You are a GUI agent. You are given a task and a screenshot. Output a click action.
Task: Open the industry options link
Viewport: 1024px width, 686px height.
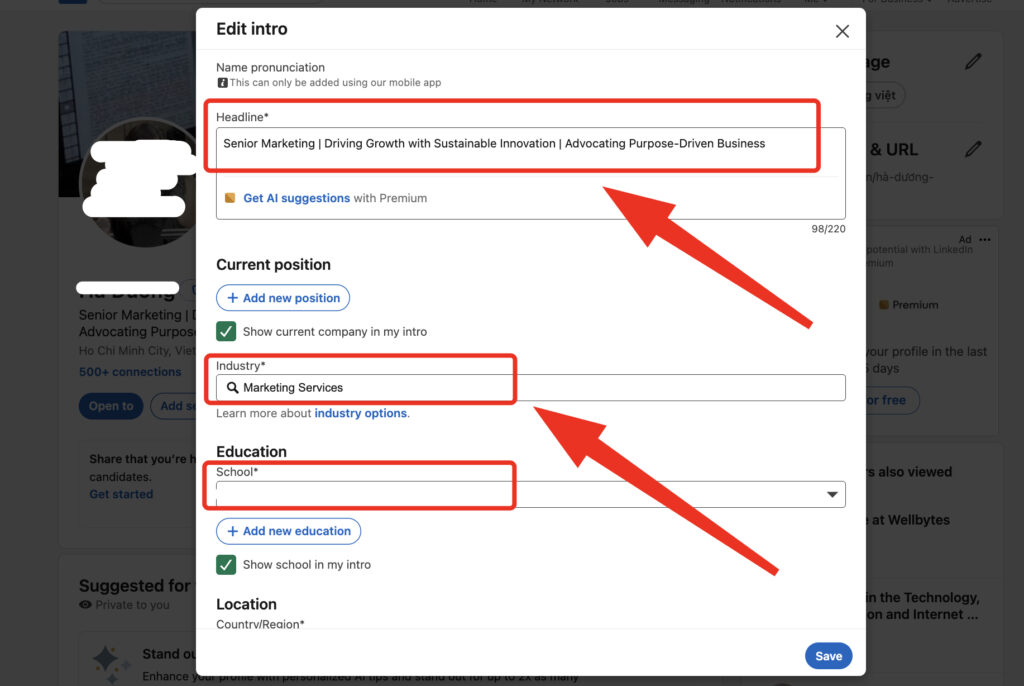[360, 413]
